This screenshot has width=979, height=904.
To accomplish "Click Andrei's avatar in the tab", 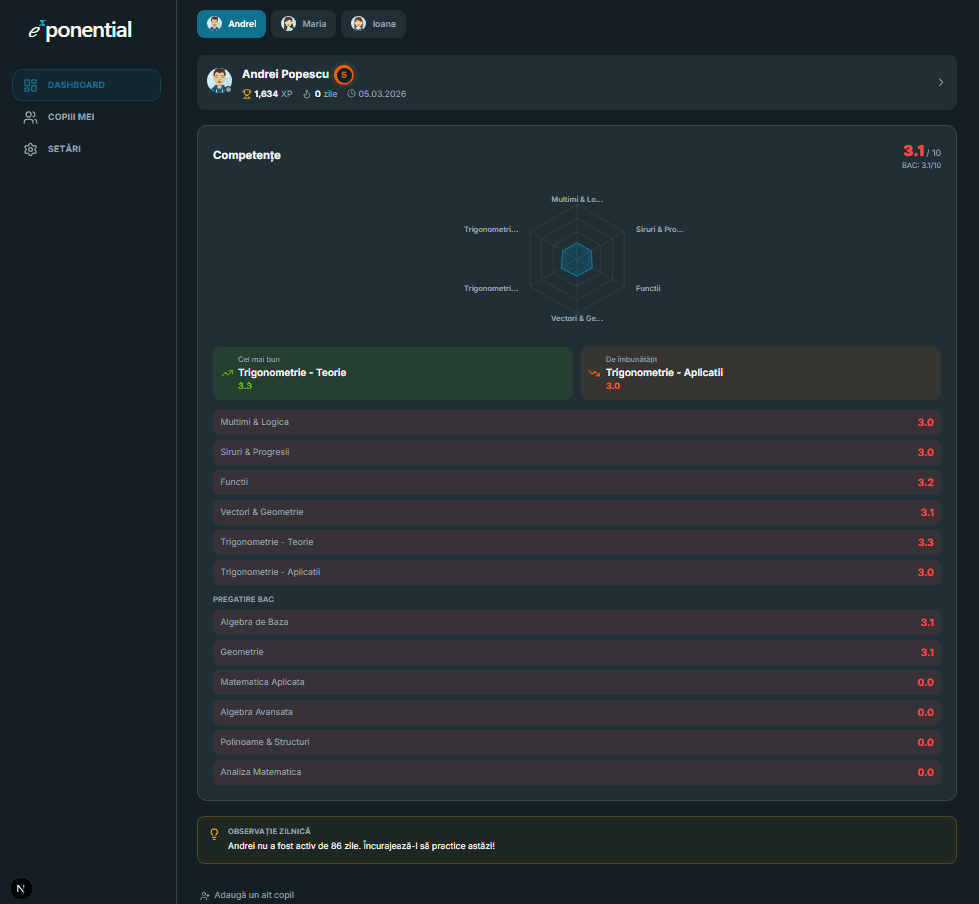I will coord(215,24).
